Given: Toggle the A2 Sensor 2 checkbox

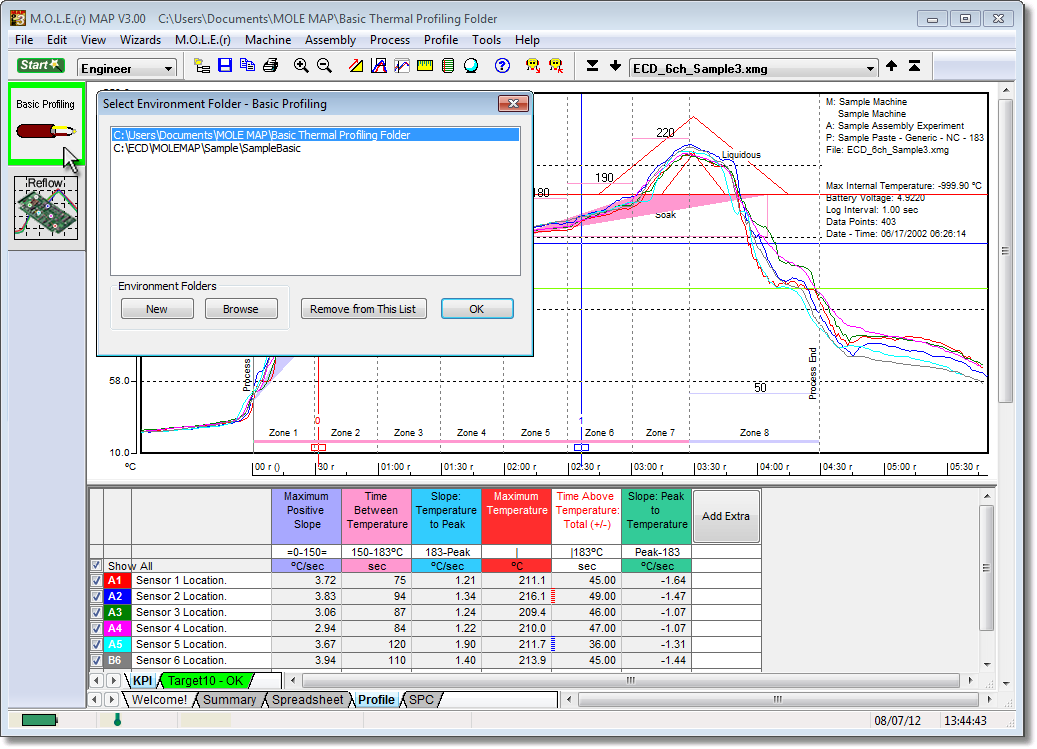Looking at the screenshot, I should [x=97, y=596].
